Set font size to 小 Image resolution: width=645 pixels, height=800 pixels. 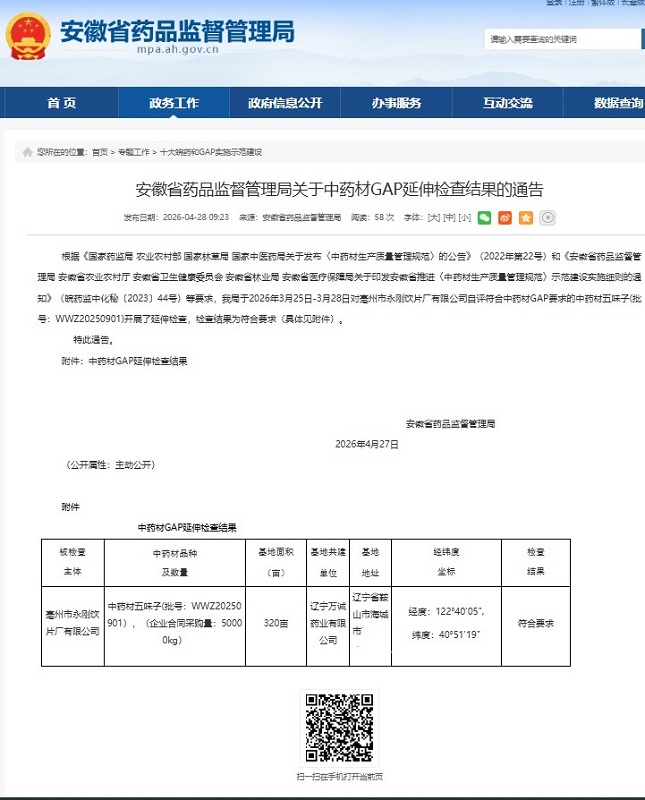464,218
